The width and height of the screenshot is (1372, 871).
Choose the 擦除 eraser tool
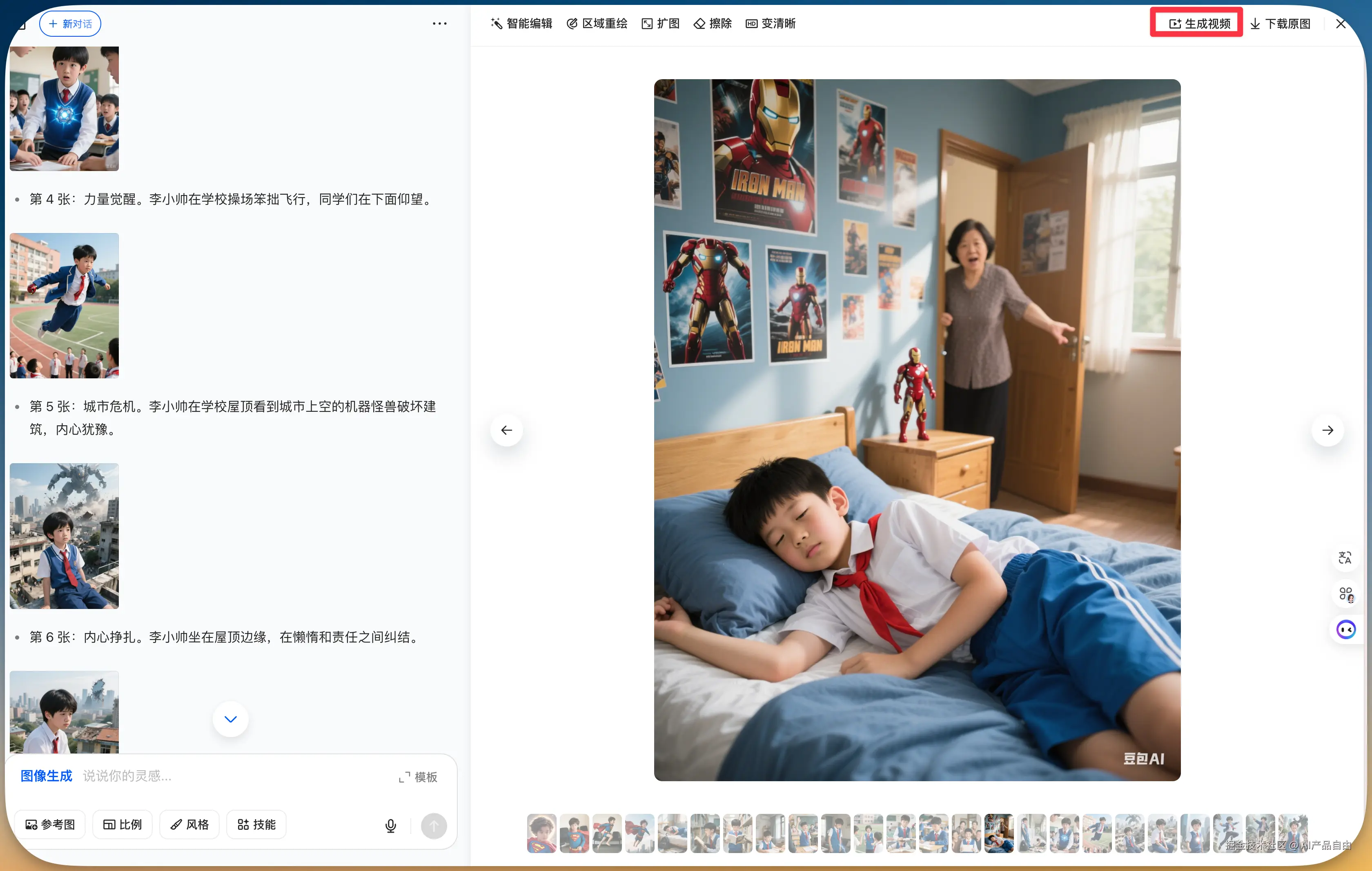click(712, 23)
